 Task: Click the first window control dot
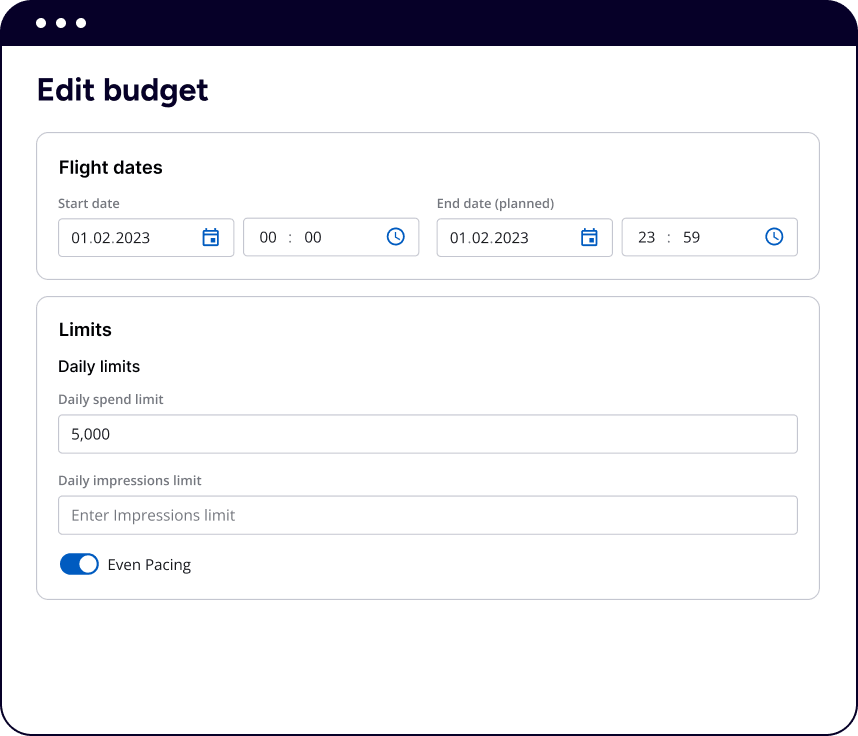click(41, 23)
